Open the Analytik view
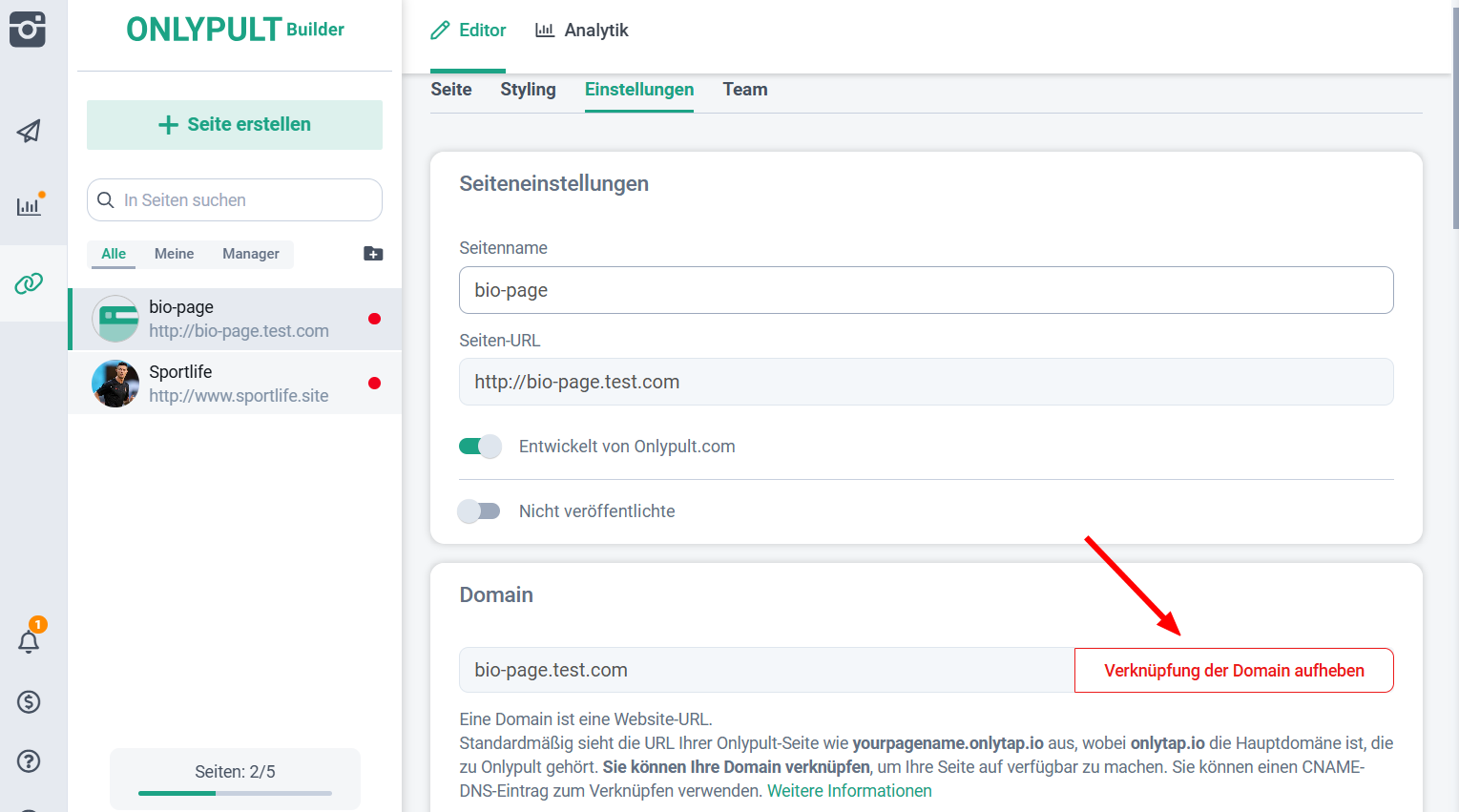Screen dimensions: 1459x812 click(581, 31)
